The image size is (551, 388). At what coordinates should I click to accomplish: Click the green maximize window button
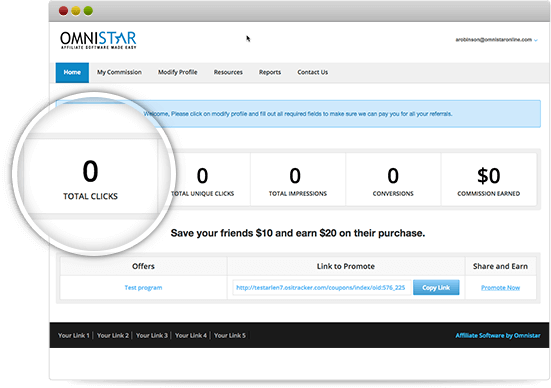(88, 11)
